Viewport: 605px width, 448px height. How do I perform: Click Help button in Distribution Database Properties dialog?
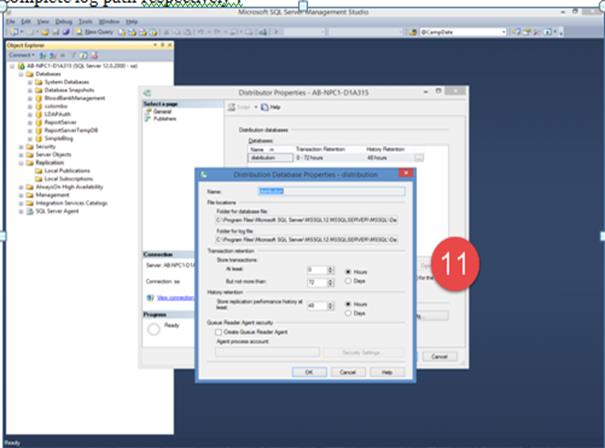coord(387,372)
